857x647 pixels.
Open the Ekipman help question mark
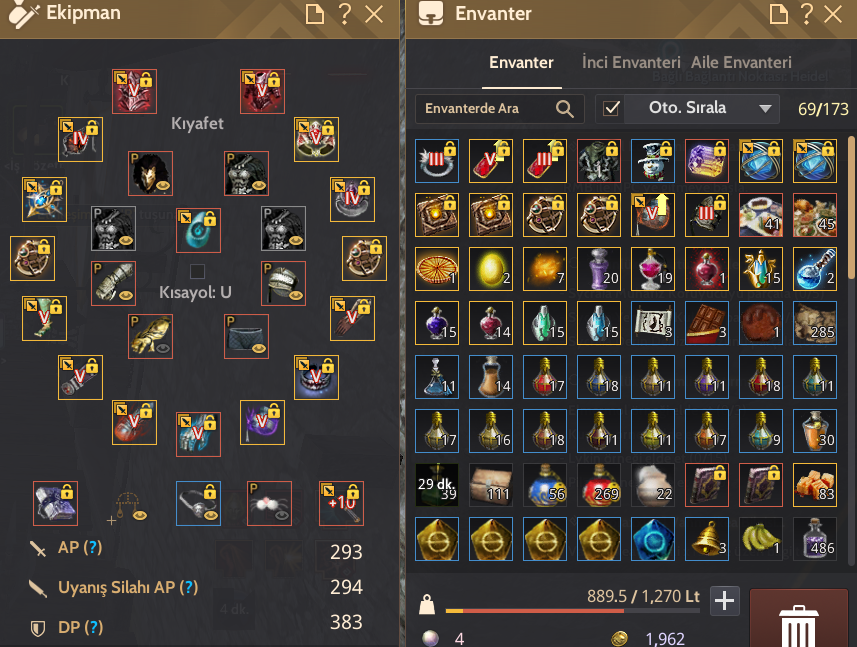[344, 14]
